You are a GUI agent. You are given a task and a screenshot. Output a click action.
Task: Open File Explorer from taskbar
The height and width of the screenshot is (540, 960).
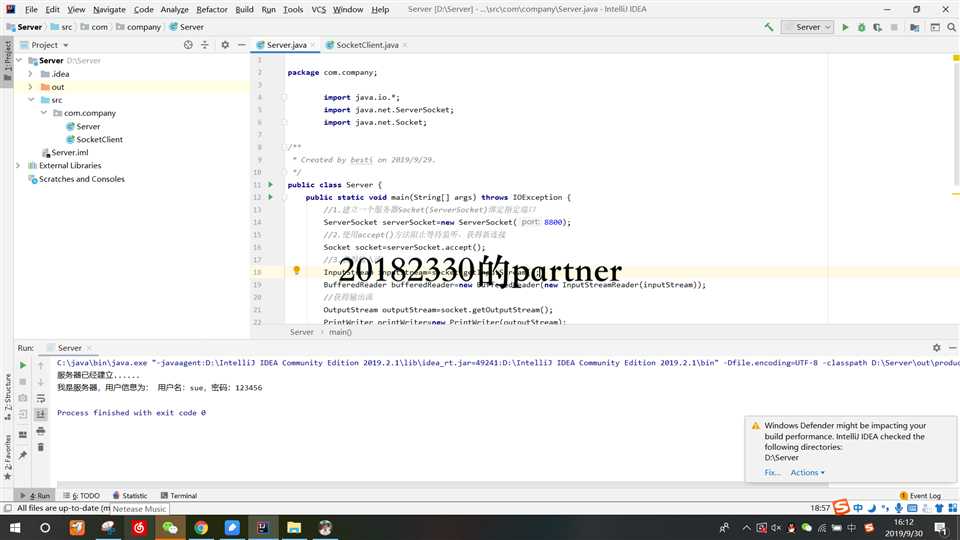[x=294, y=527]
